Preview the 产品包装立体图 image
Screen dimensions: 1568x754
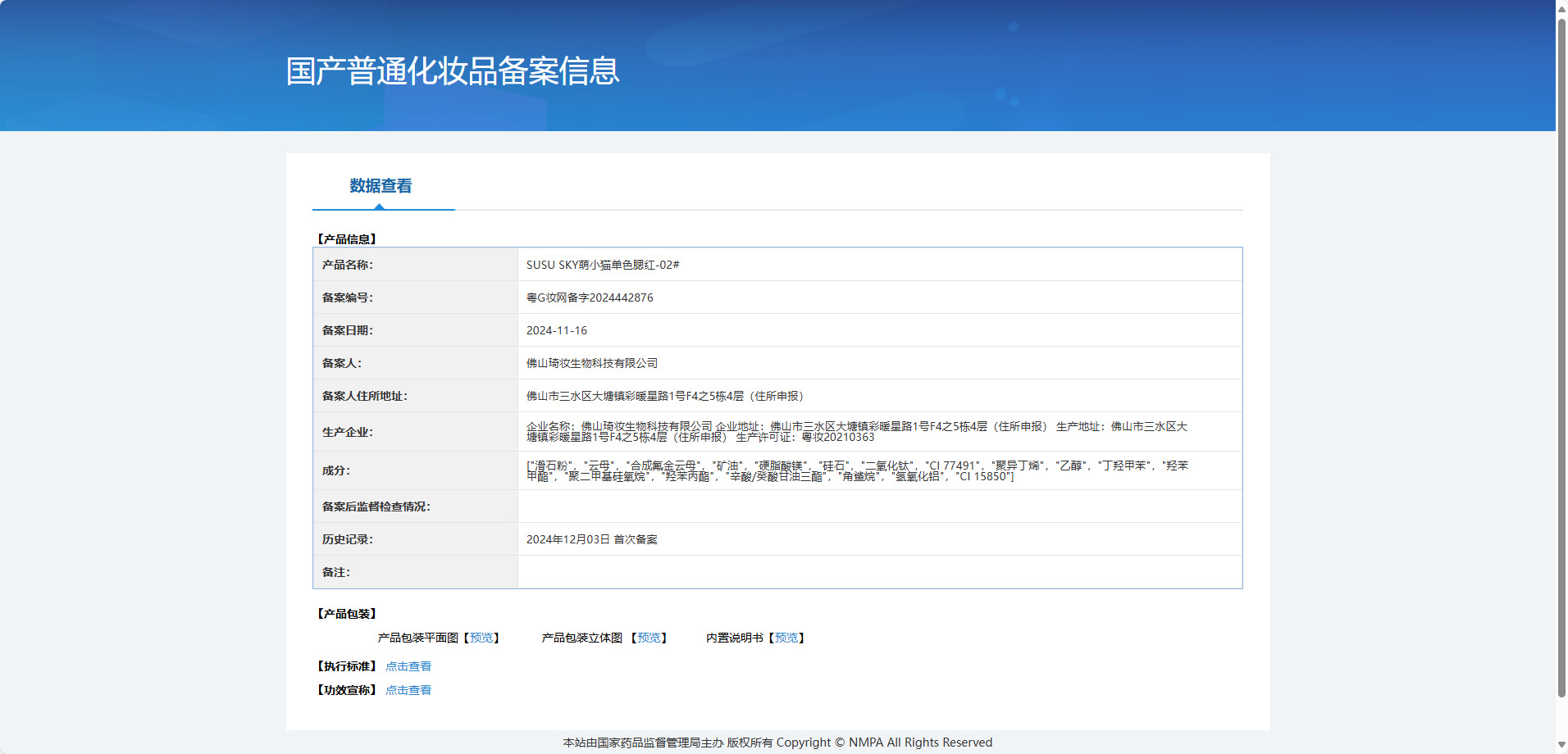(649, 638)
